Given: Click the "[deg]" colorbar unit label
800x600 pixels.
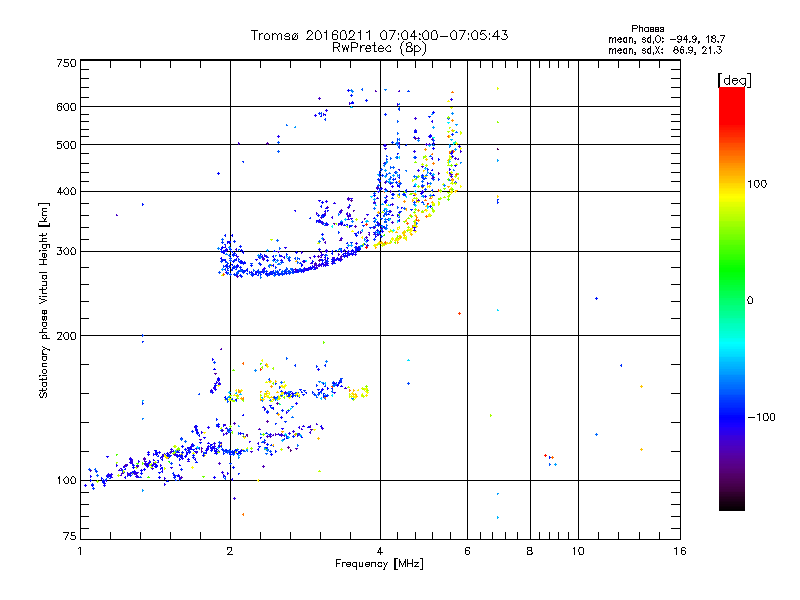Looking at the screenshot, I should pos(734,80).
